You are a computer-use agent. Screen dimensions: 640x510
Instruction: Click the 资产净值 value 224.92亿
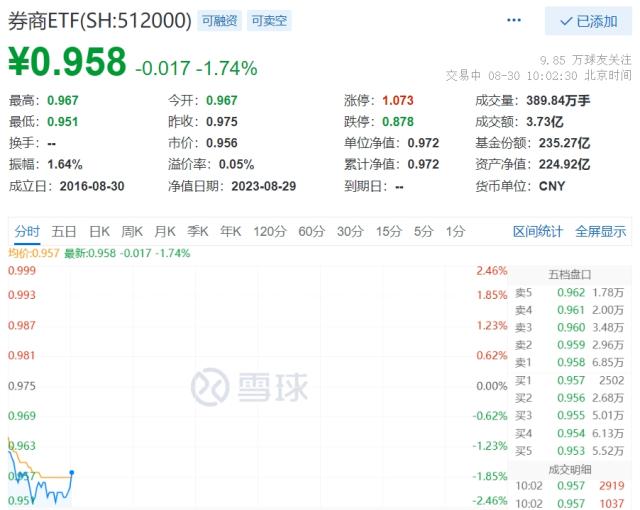pyautogui.click(x=564, y=164)
